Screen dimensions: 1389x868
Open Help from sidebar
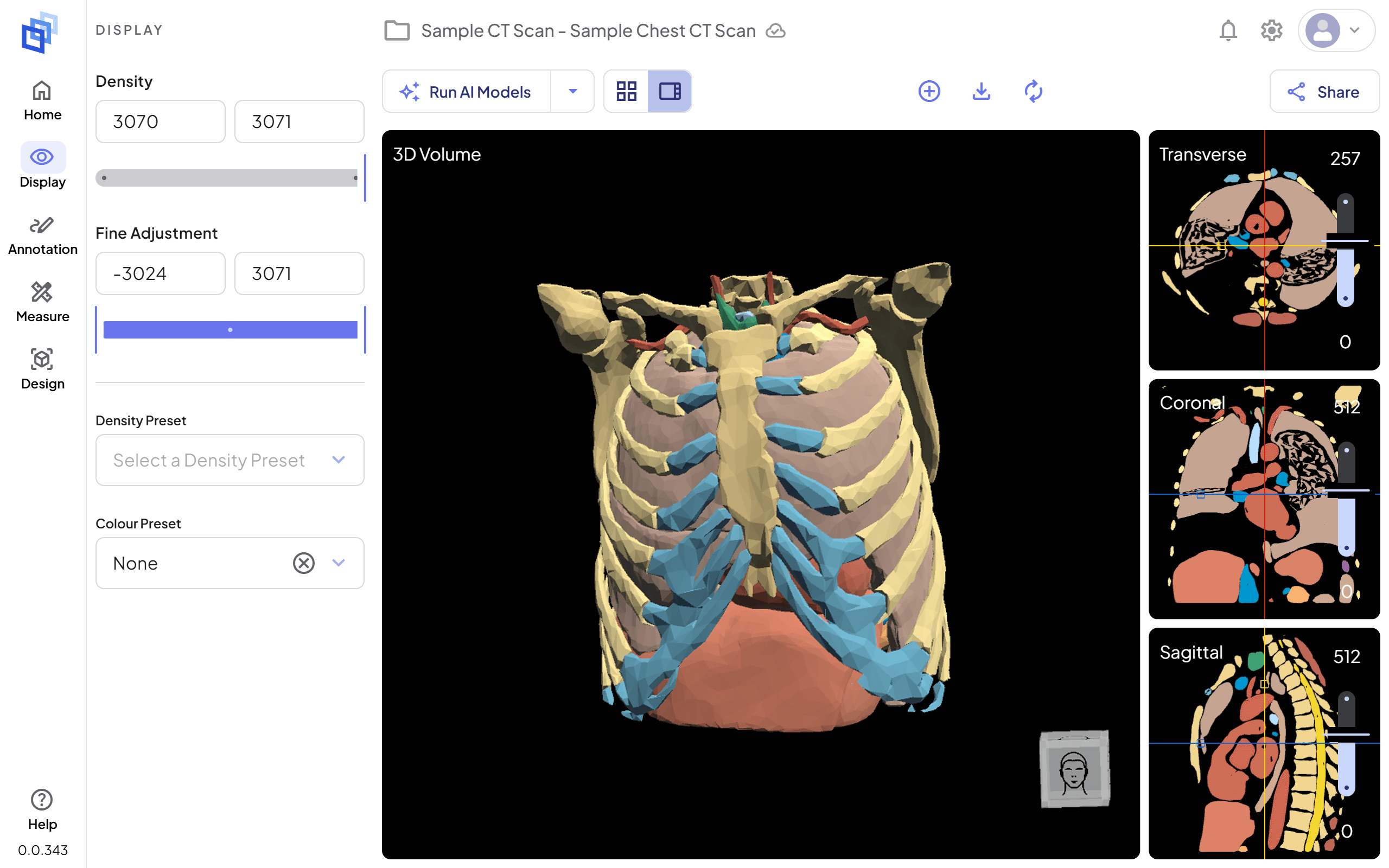(42, 809)
